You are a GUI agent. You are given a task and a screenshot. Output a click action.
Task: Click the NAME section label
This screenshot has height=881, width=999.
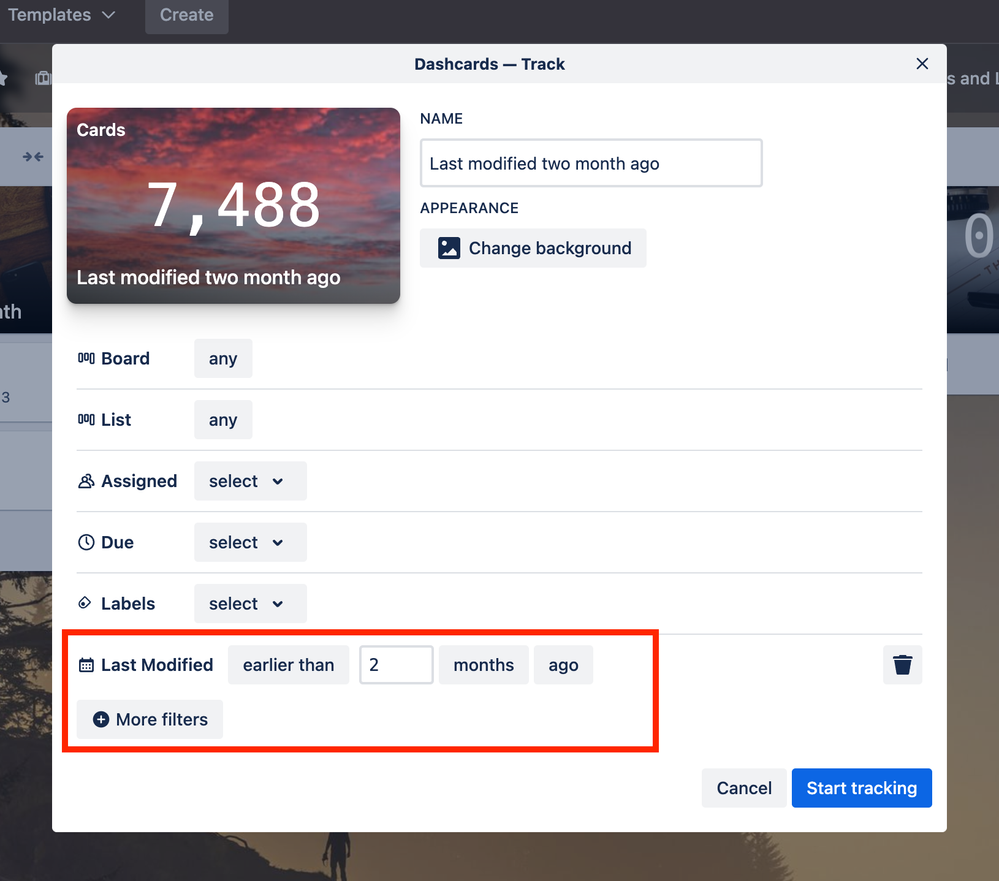tap(442, 118)
